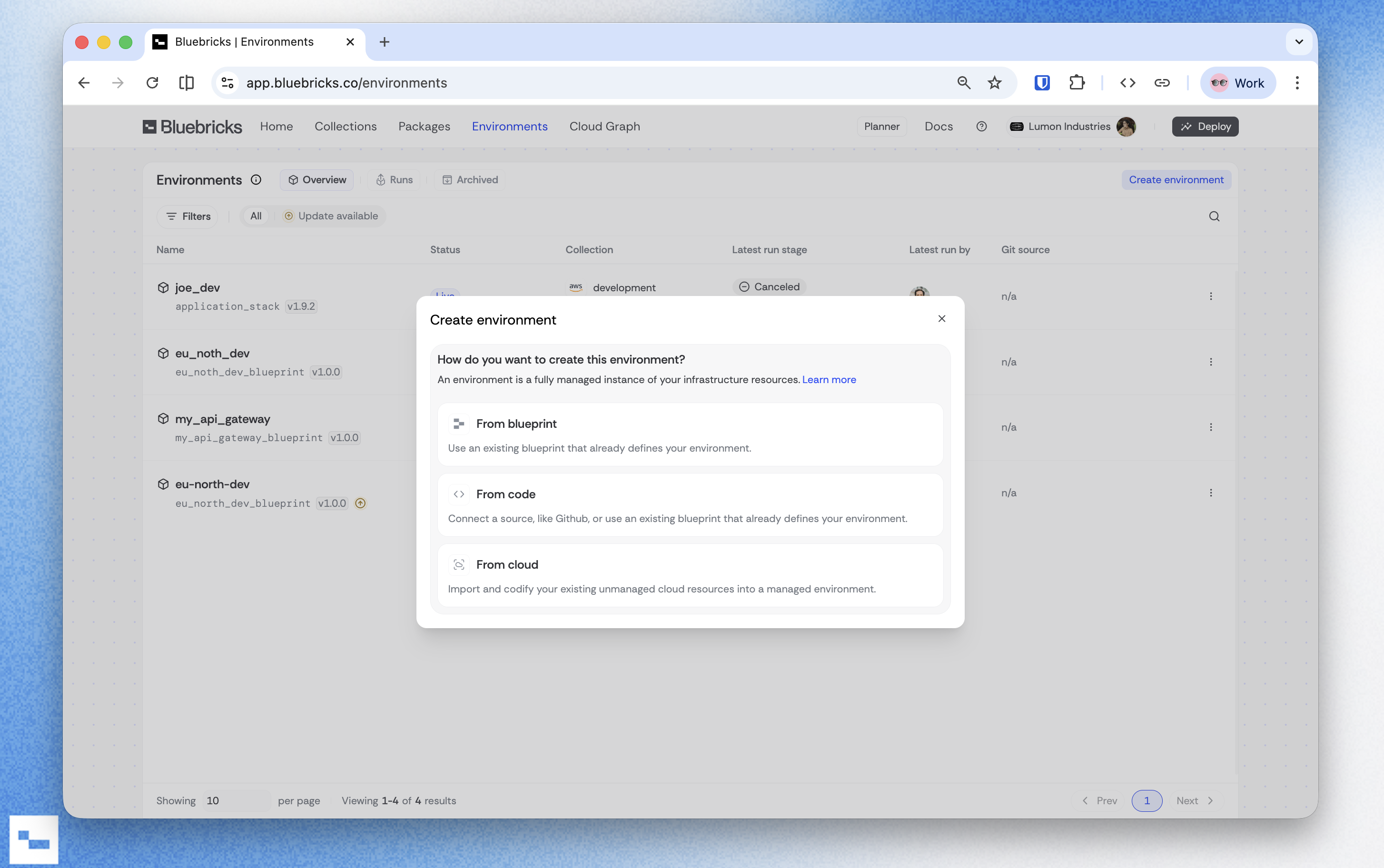Open the Filters button
1384x868 pixels.
tap(188, 217)
